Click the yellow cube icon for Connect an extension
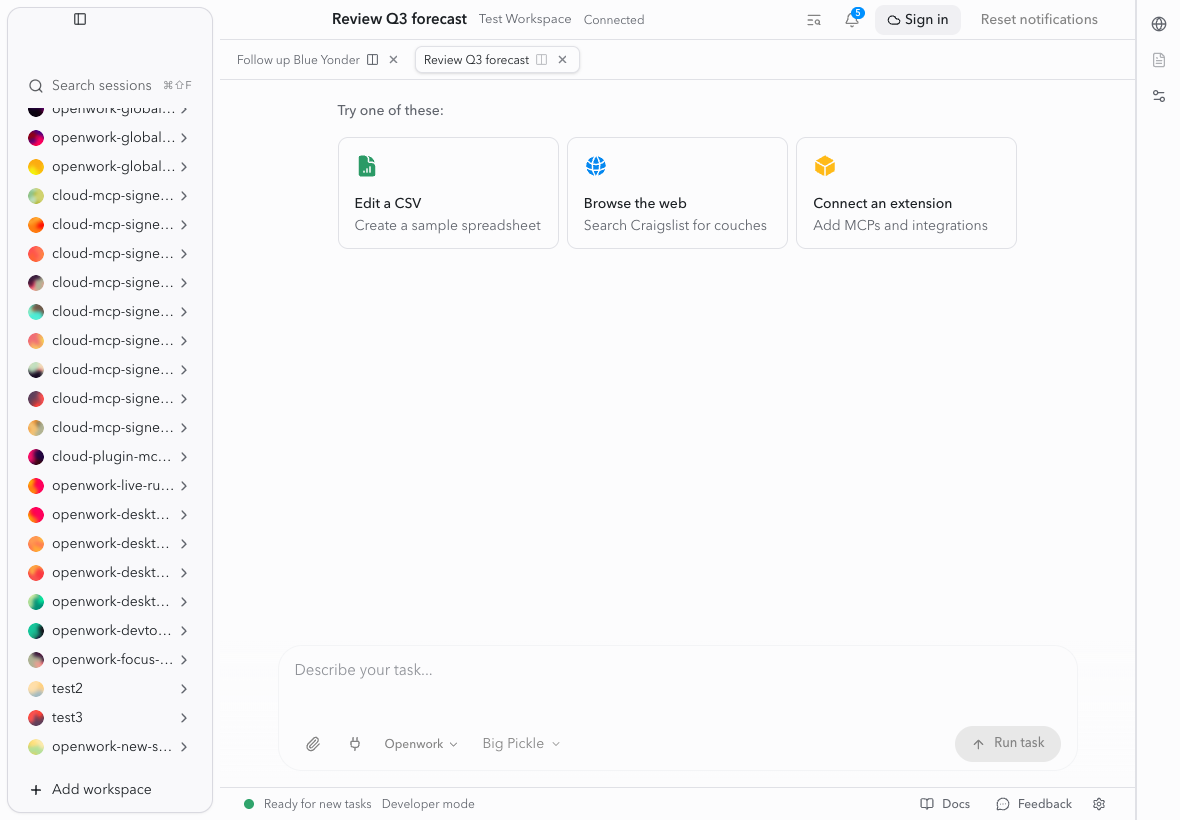Image resolution: width=1180 pixels, height=820 pixels. [825, 166]
